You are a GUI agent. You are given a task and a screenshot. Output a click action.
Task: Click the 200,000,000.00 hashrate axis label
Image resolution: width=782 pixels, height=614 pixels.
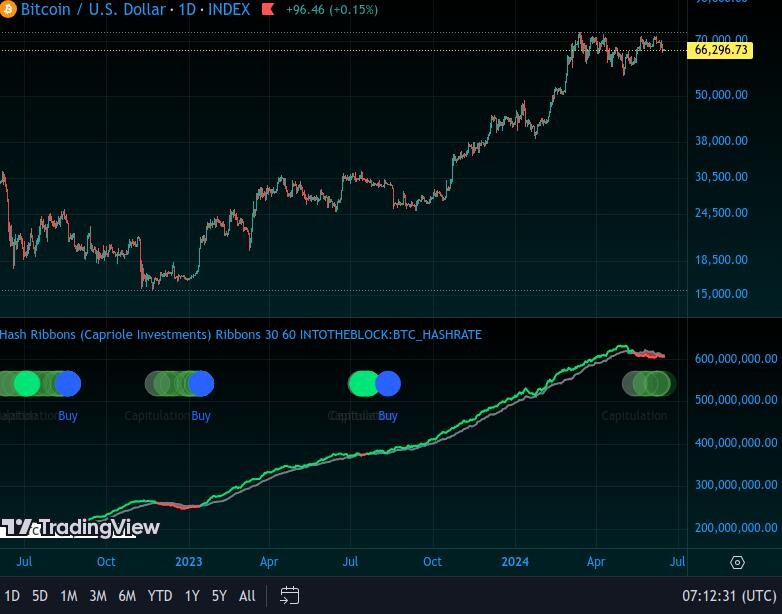(x=736, y=527)
